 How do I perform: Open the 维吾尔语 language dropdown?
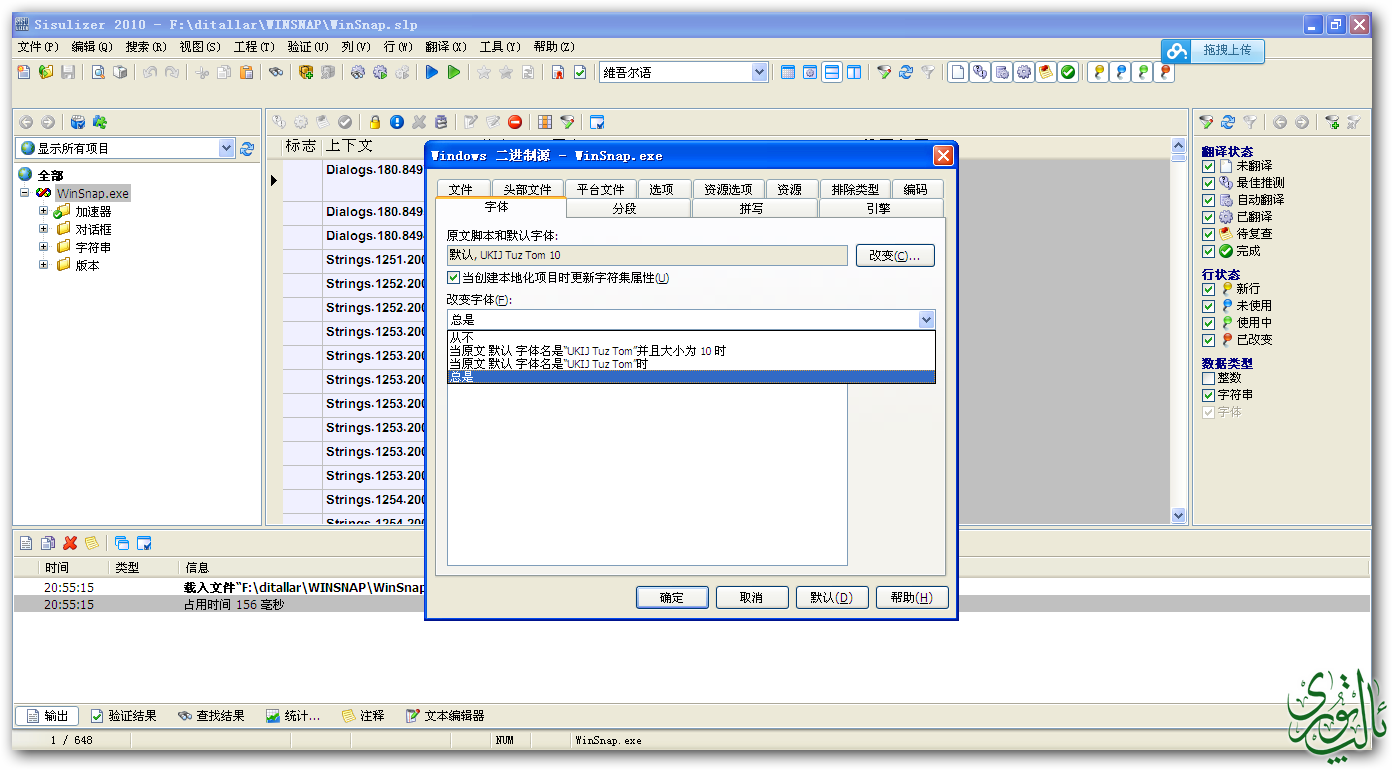[x=759, y=72]
